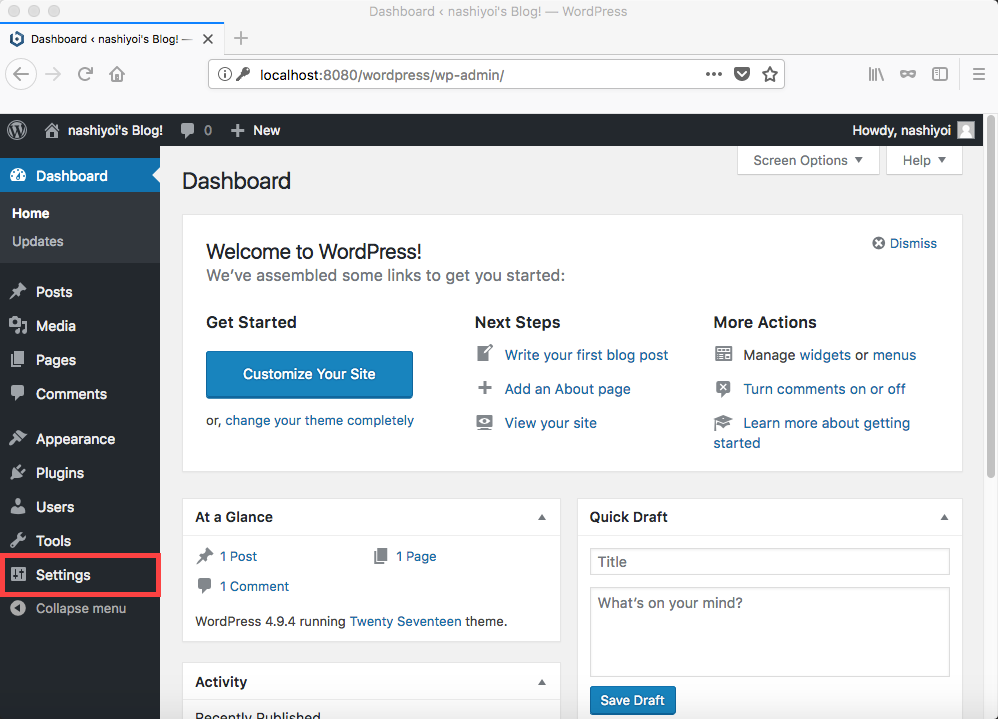
Task: Reload the page with the refresh icon
Action: [x=85, y=74]
